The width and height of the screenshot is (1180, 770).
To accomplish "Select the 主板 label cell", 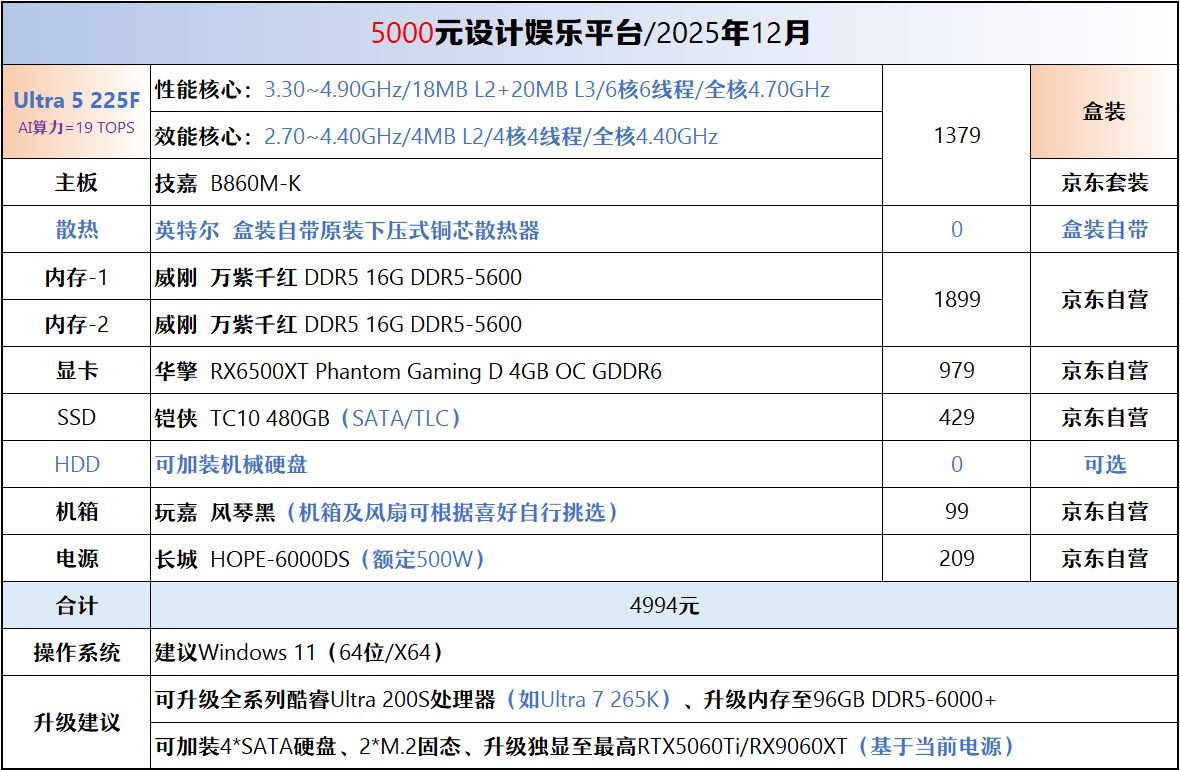I will tap(76, 182).
